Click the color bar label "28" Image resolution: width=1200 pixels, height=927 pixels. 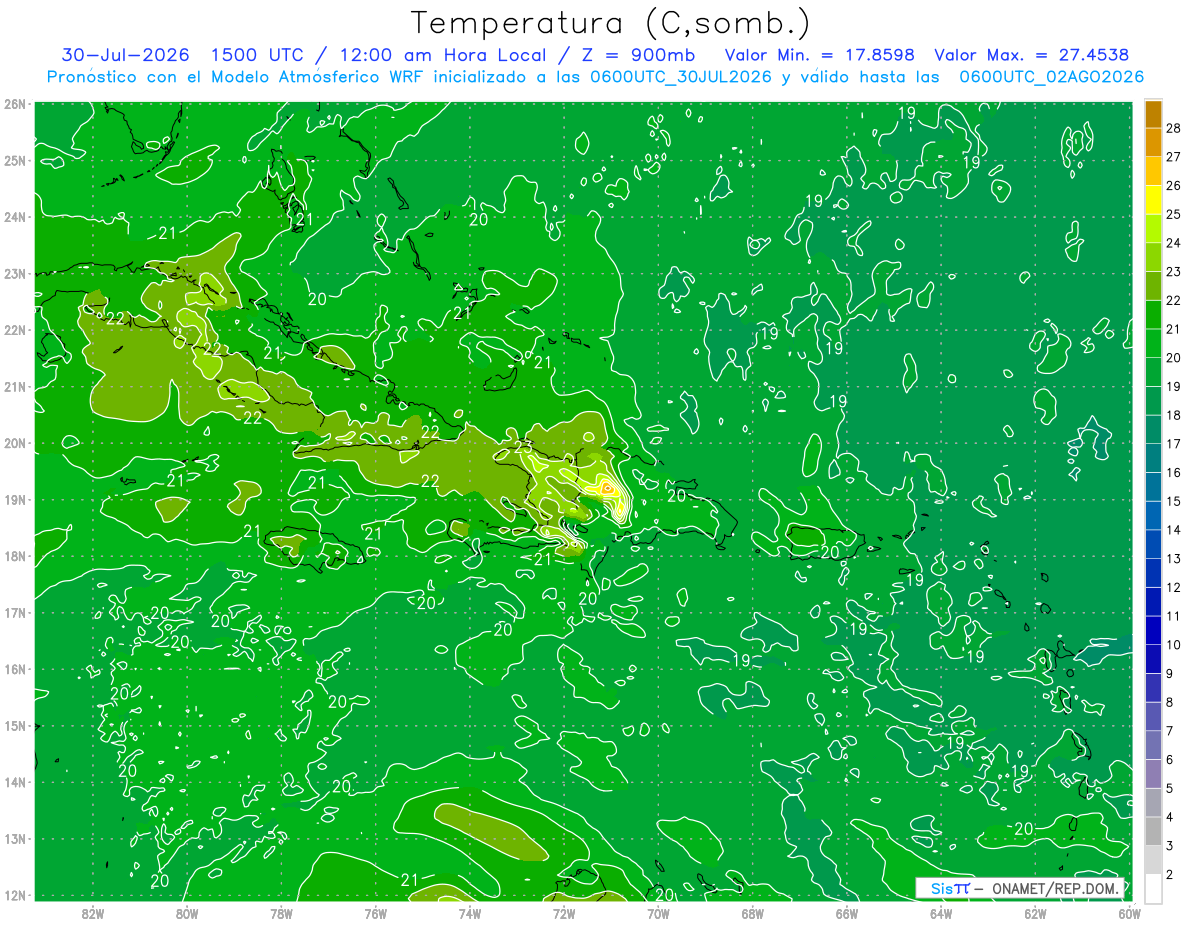coord(1174,127)
